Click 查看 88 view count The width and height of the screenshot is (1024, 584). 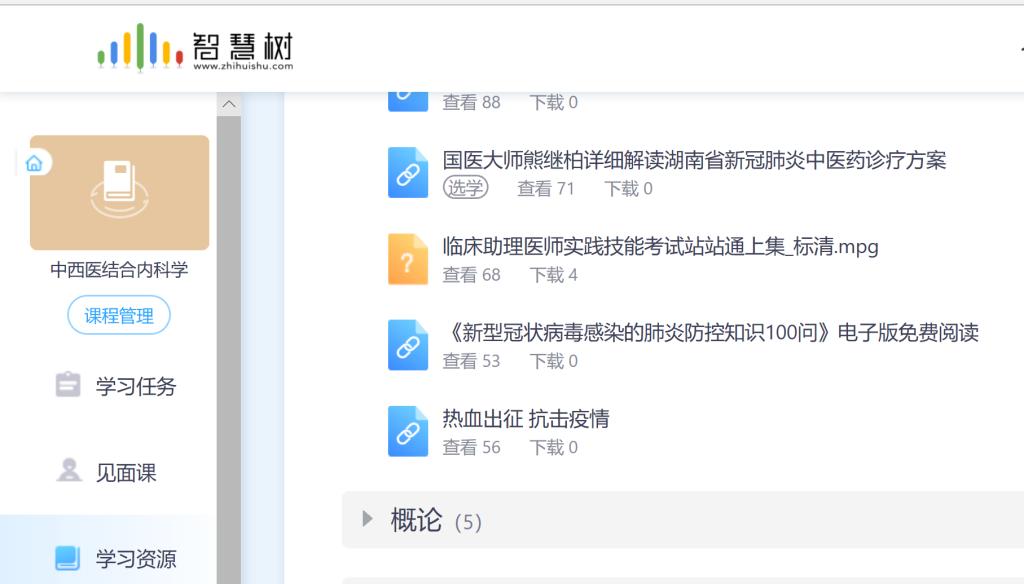click(472, 103)
